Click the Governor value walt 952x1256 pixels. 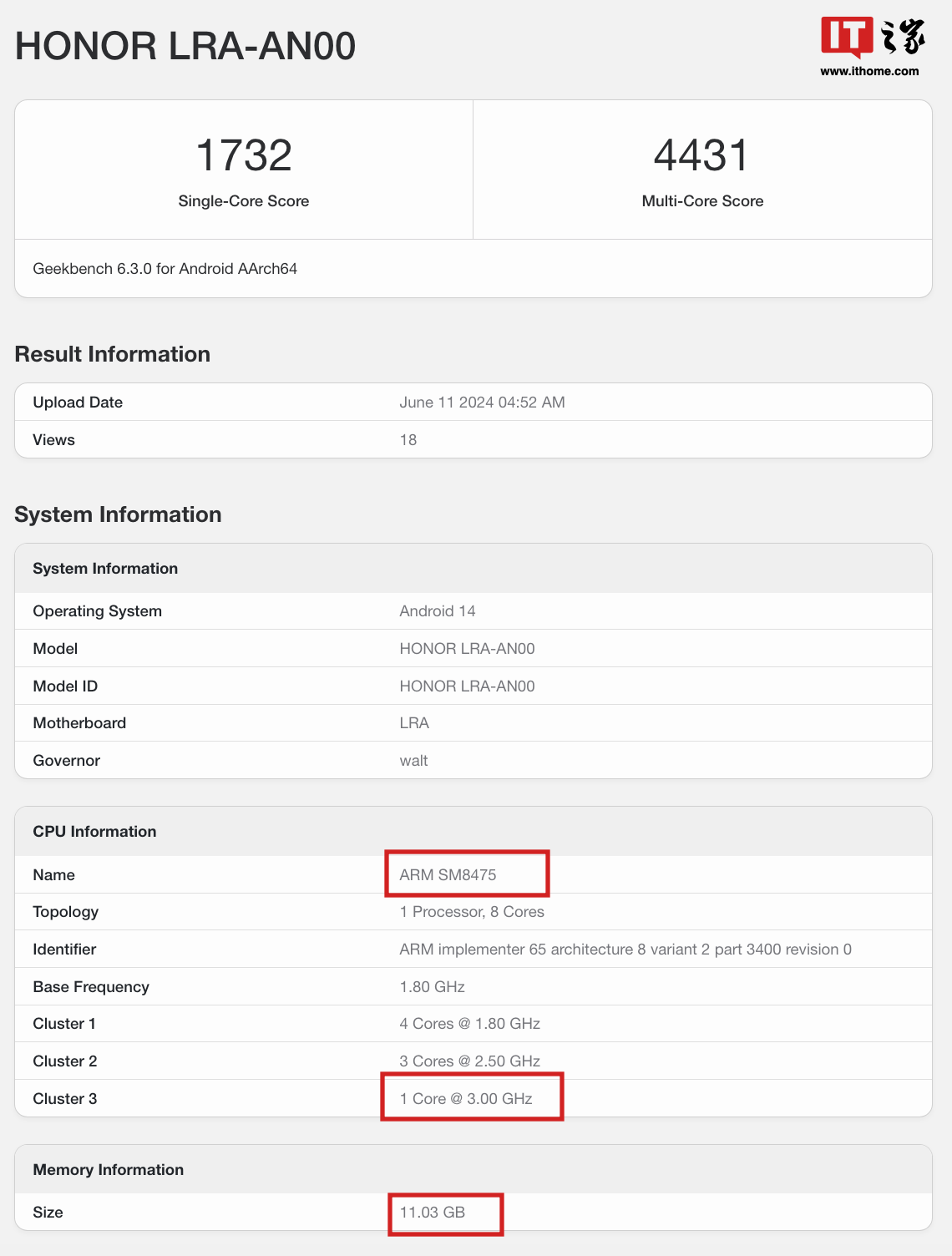(413, 760)
